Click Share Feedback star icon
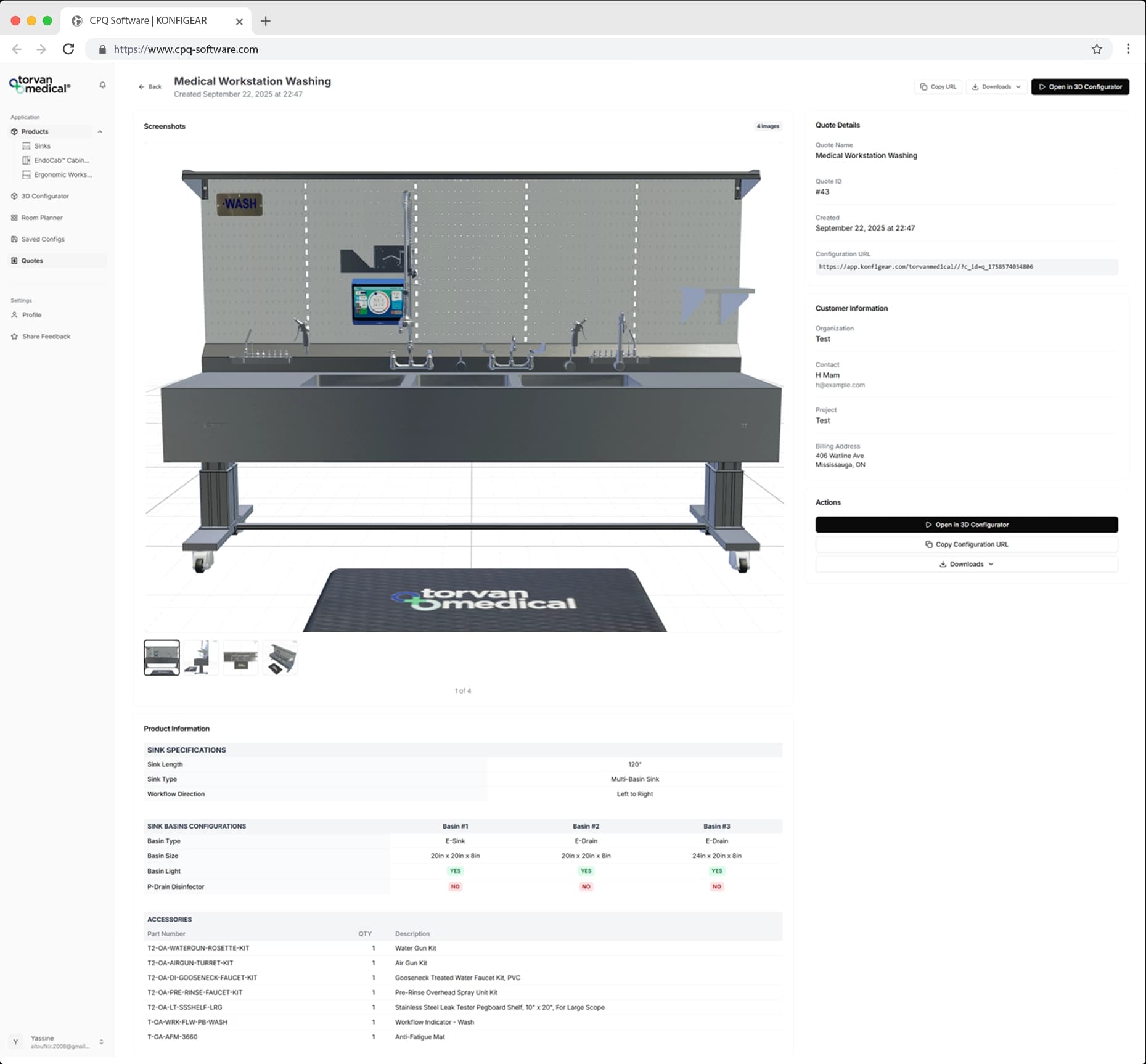Image resolution: width=1146 pixels, height=1064 pixels. click(x=14, y=337)
